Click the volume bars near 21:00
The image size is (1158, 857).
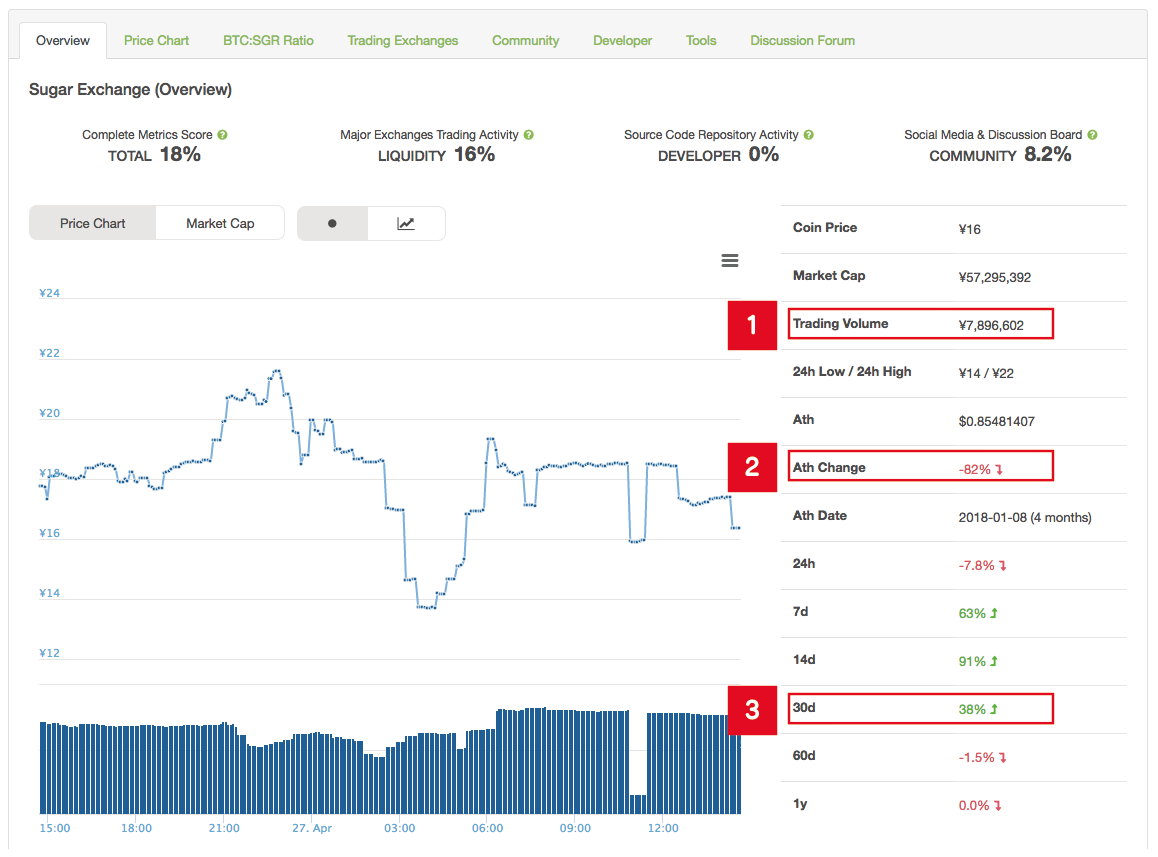point(224,768)
